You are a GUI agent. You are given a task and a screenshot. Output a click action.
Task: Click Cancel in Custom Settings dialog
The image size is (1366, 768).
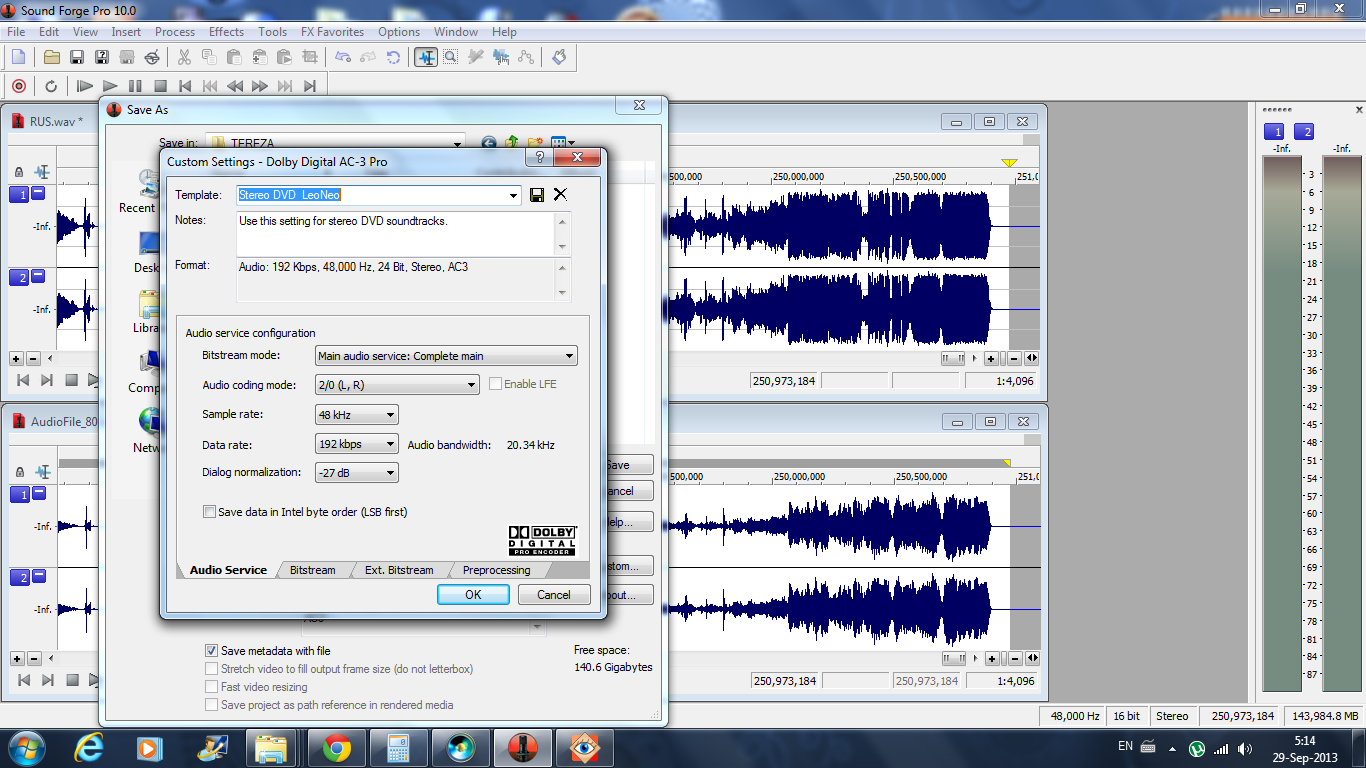click(554, 594)
